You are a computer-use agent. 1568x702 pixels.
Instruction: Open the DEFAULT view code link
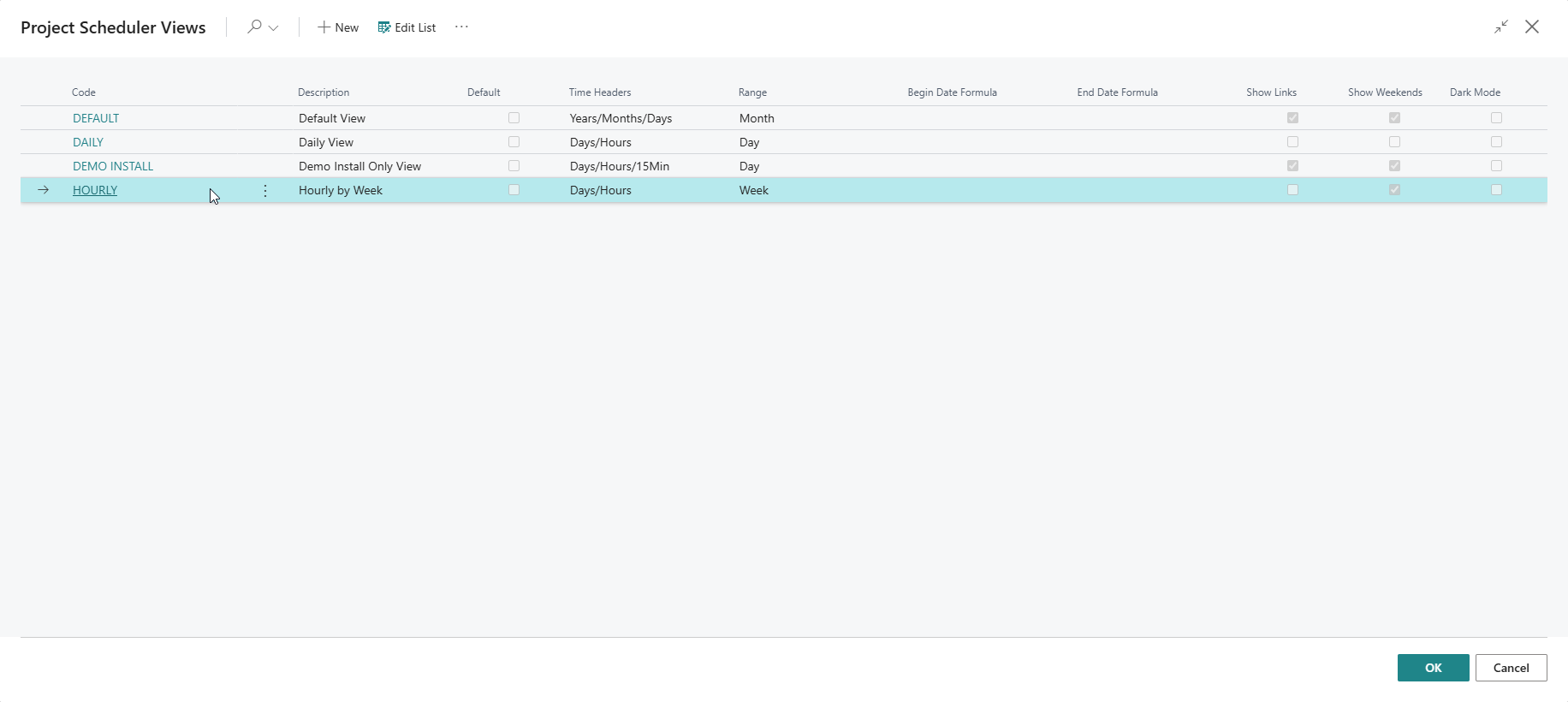pyautogui.click(x=96, y=118)
